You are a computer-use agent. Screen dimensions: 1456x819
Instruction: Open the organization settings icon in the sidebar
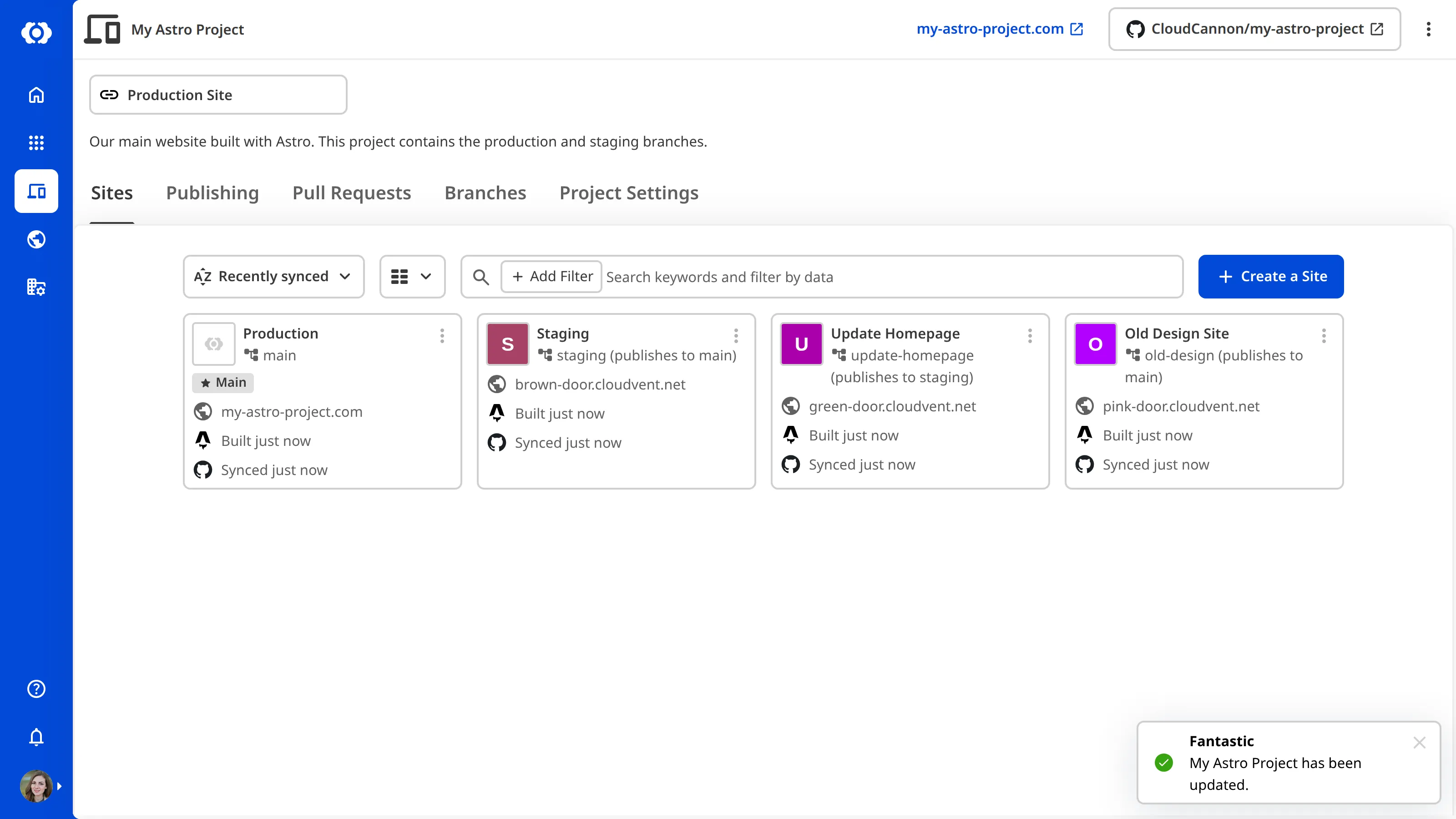pos(36,287)
